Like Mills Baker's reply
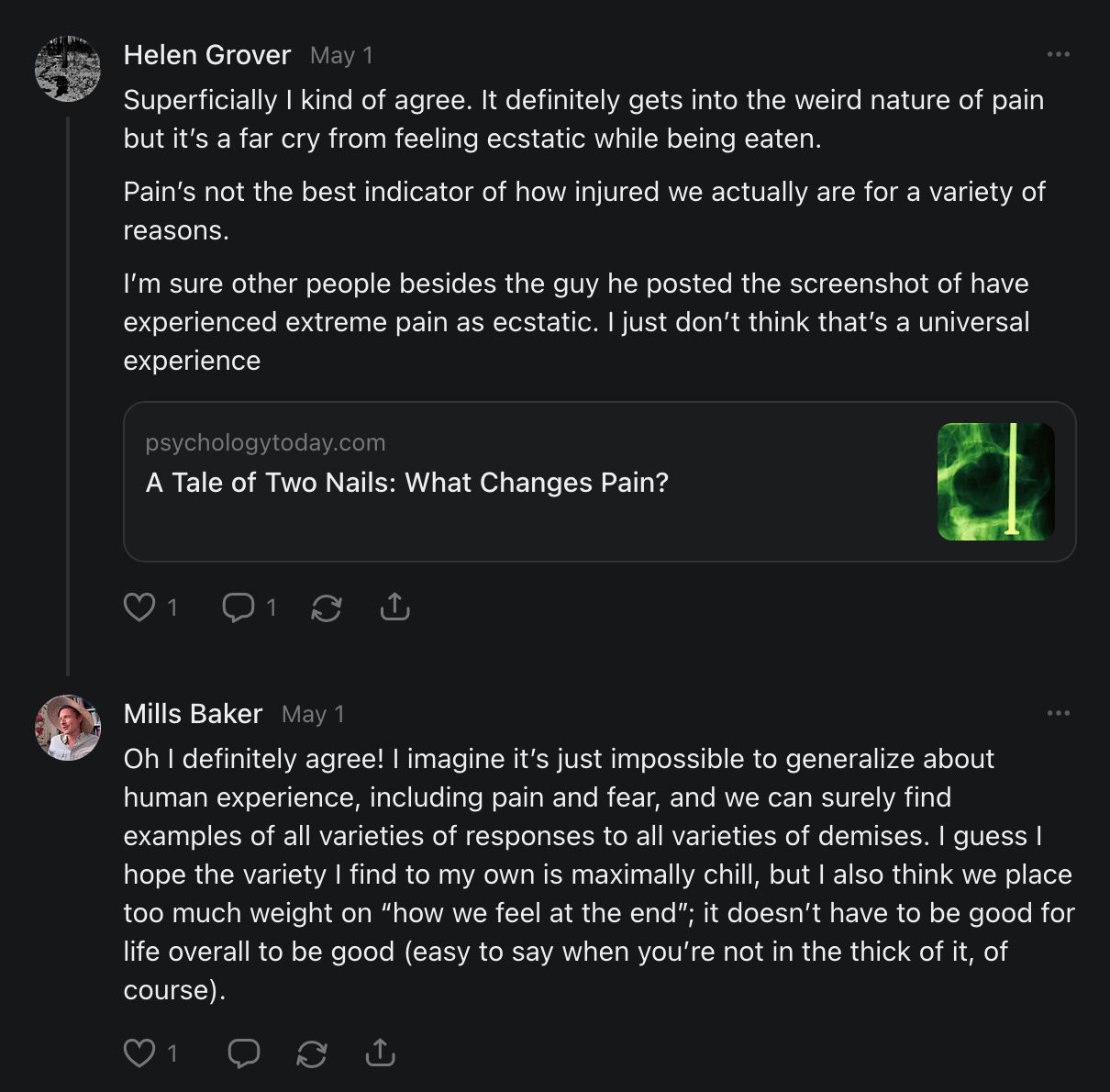 pyautogui.click(x=139, y=1053)
